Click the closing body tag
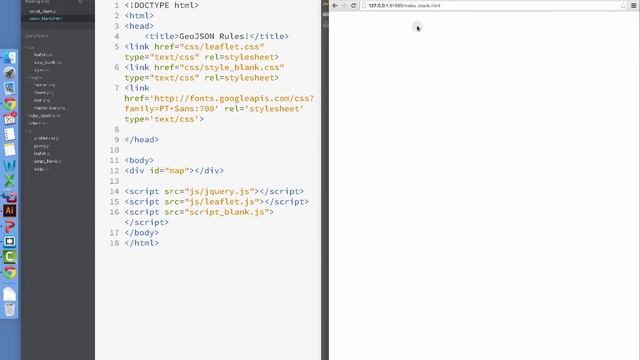 (x=142, y=233)
